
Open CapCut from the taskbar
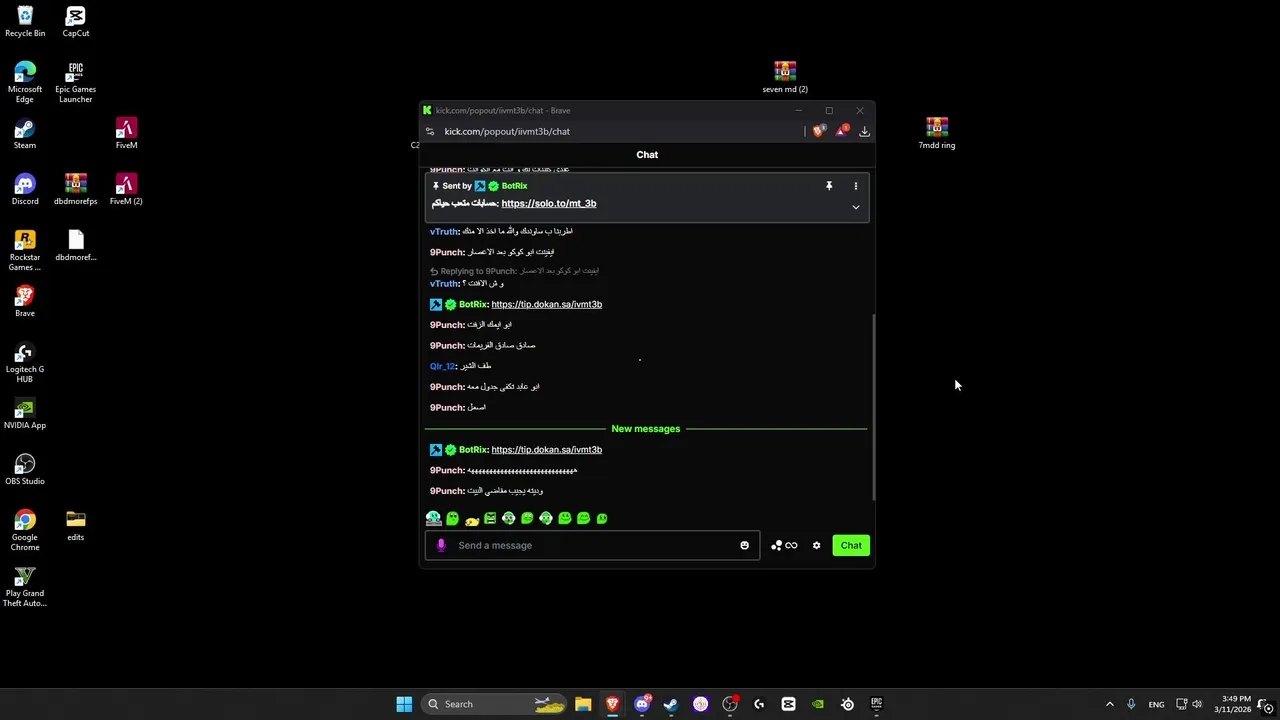point(788,704)
